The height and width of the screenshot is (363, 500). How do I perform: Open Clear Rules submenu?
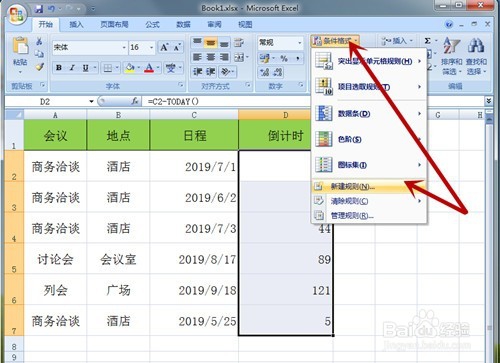pyautogui.click(x=369, y=201)
